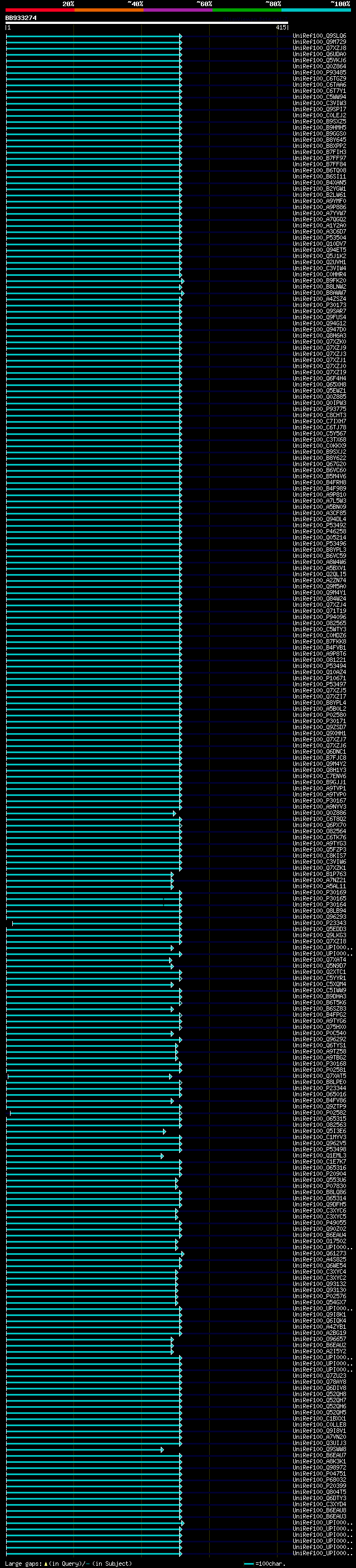356x1568 pixels.
Task: Click the red 20% identity legend segment
Action: [39, 10]
